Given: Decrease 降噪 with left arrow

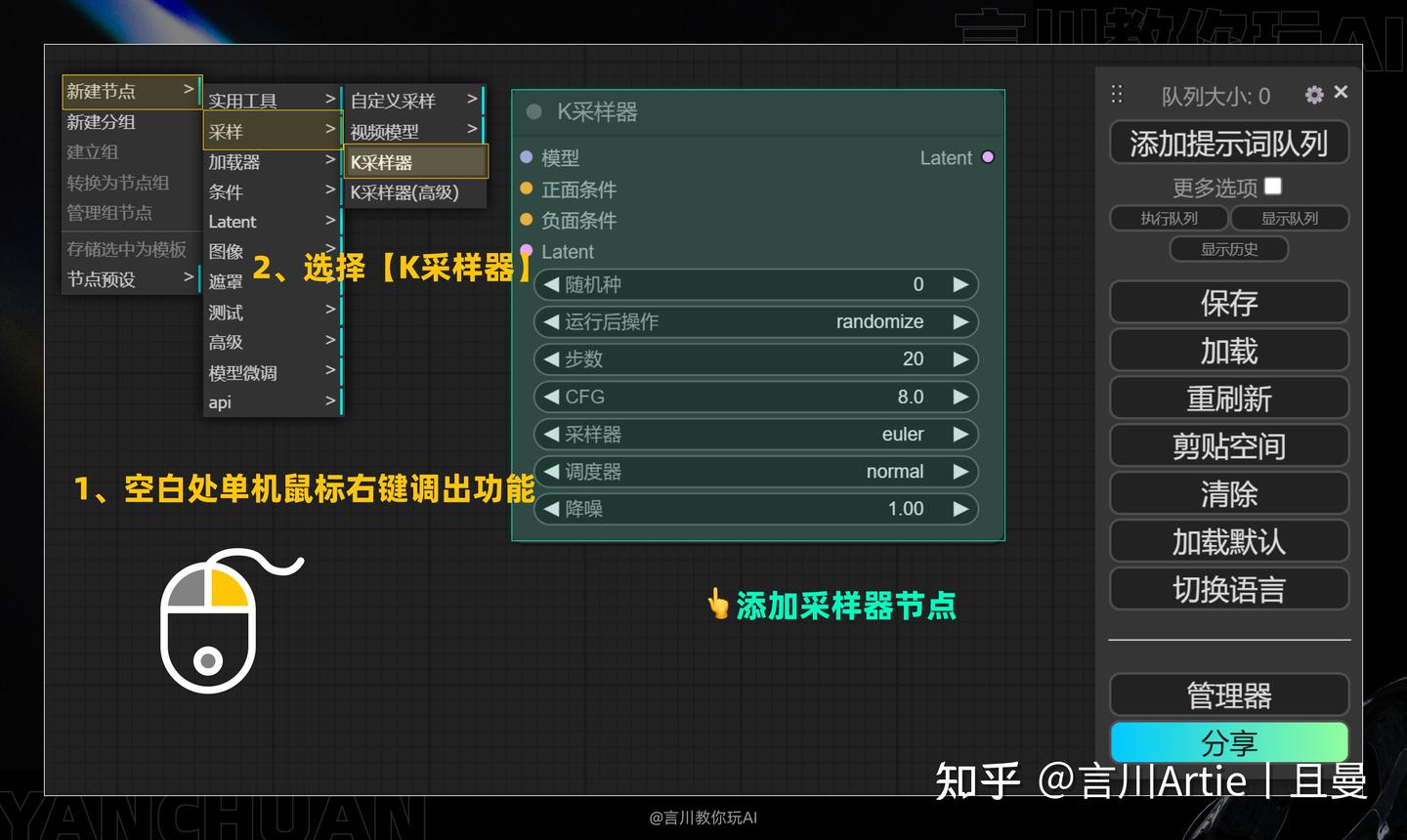Looking at the screenshot, I should [551, 508].
